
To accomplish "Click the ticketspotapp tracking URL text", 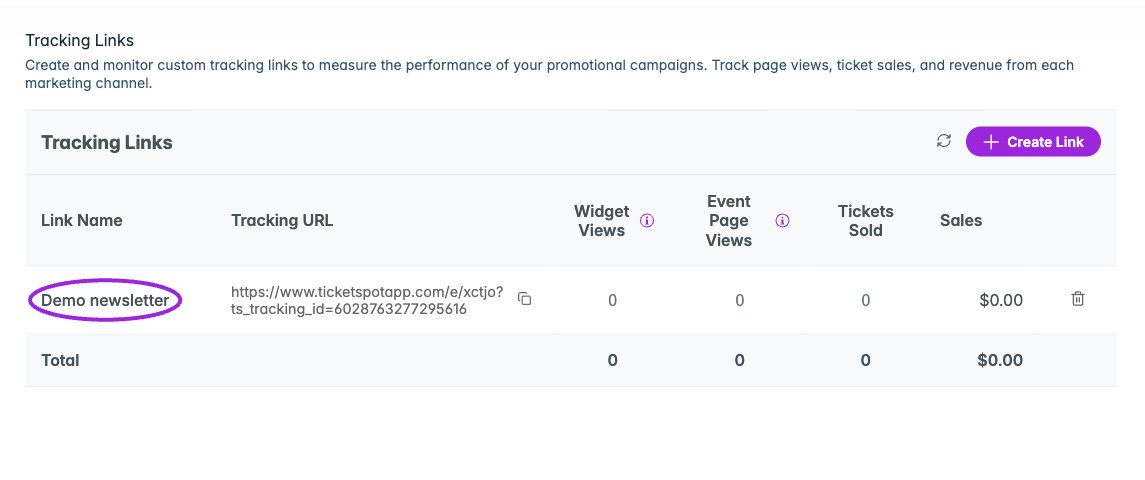I will [367, 300].
